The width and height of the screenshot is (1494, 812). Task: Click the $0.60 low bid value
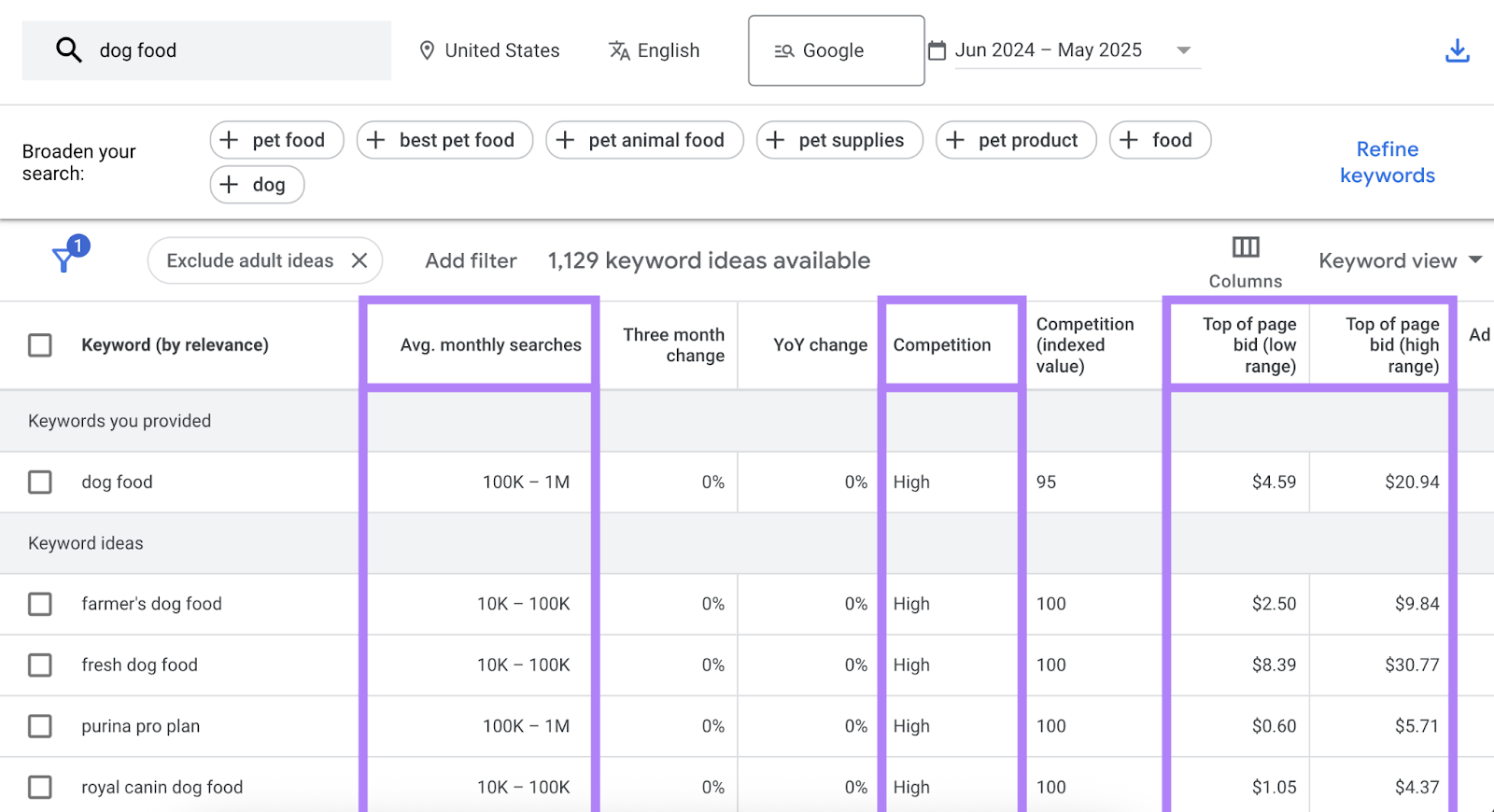(x=1274, y=726)
